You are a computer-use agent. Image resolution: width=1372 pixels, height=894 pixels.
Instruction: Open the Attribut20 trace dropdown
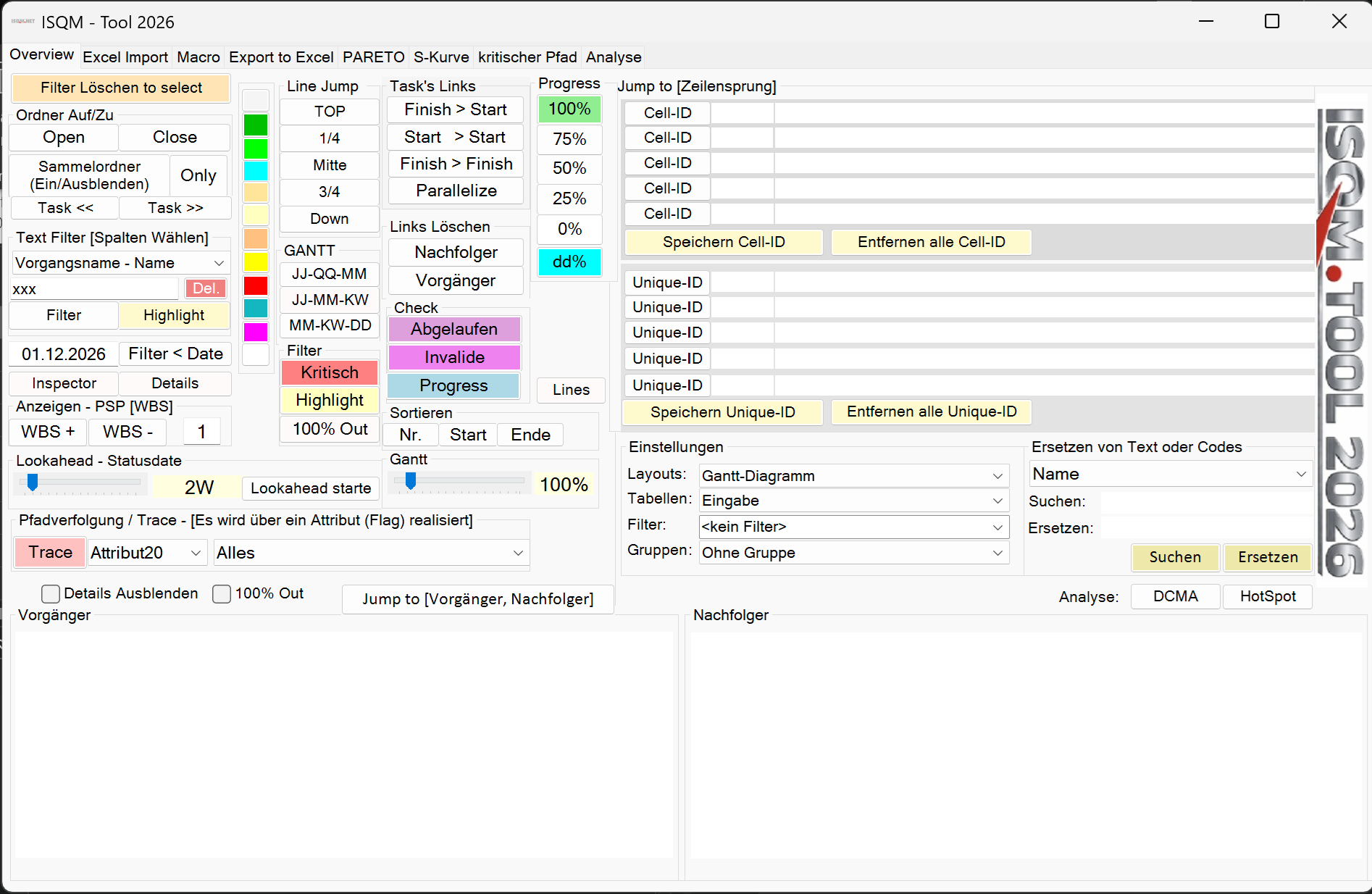pos(147,553)
